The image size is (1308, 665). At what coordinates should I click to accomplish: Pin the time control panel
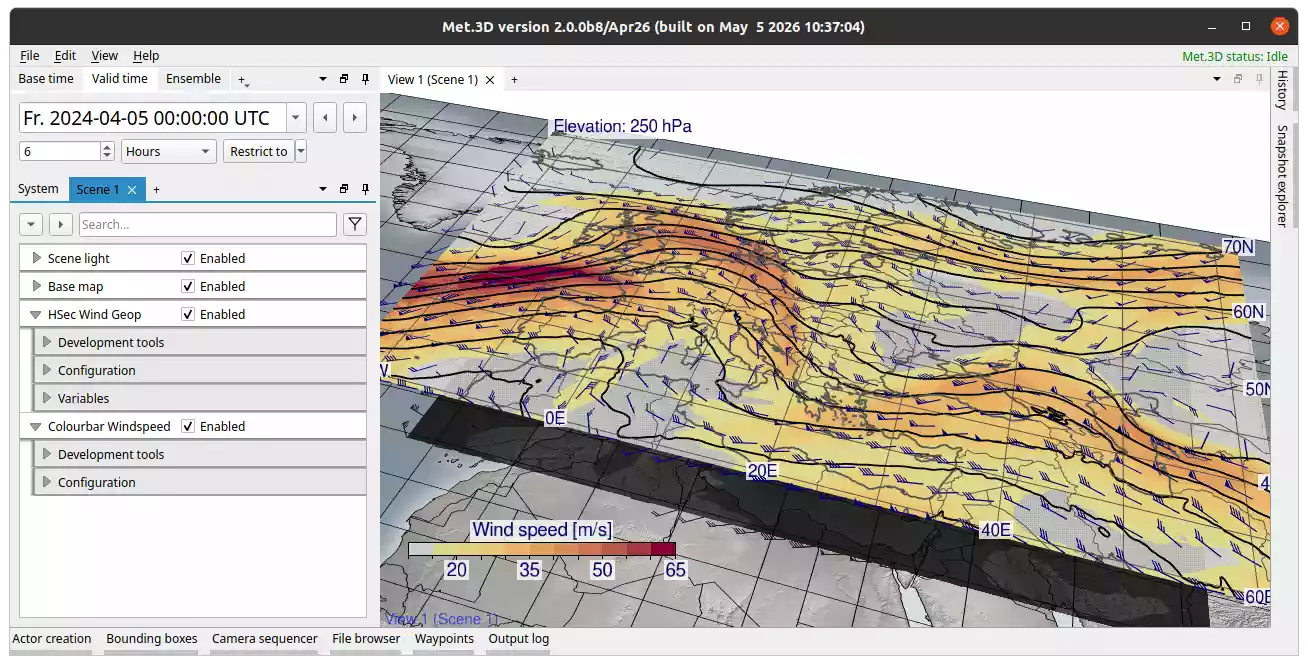tap(365, 79)
